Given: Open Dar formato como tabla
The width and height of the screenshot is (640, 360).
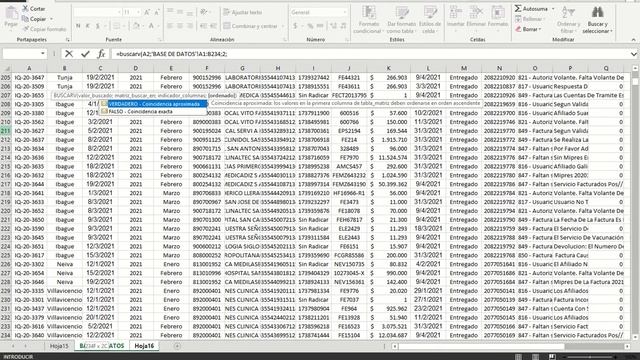Looking at the screenshot, I should point(401,19).
